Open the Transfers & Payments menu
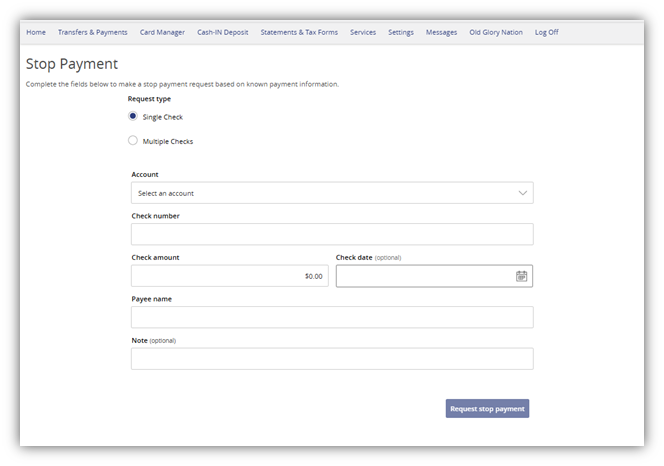This screenshot has width=664, height=466. coord(92,32)
